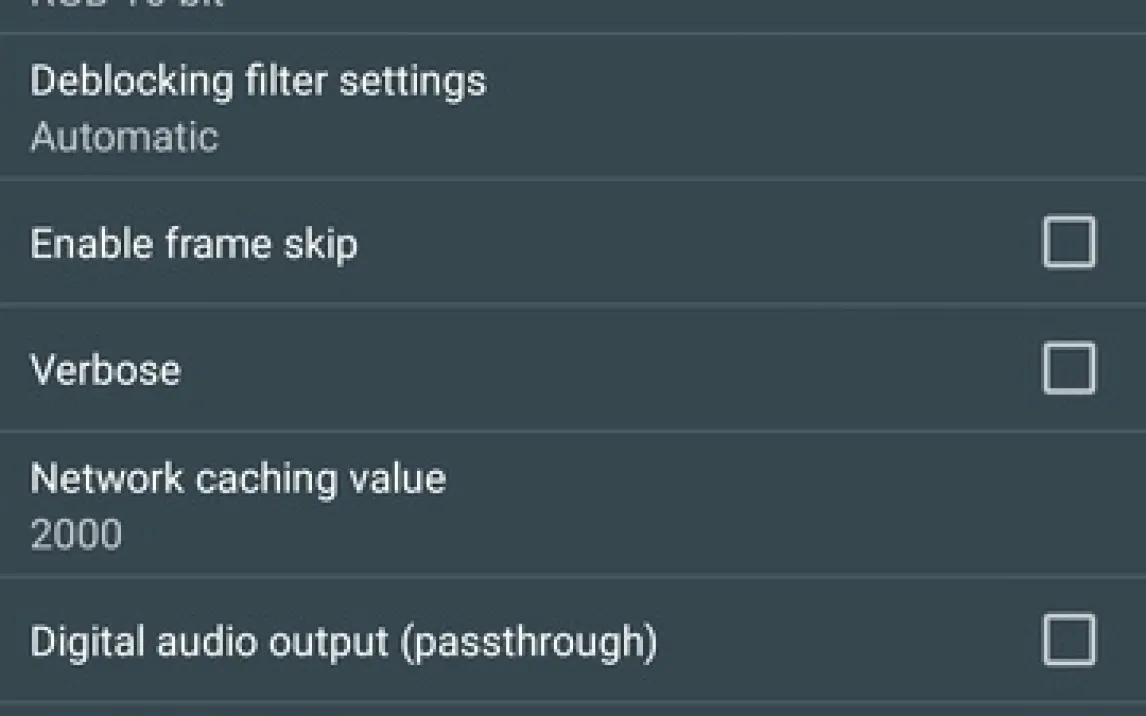Select the Enable frame skip label
The image size is (1146, 716).
point(194,243)
